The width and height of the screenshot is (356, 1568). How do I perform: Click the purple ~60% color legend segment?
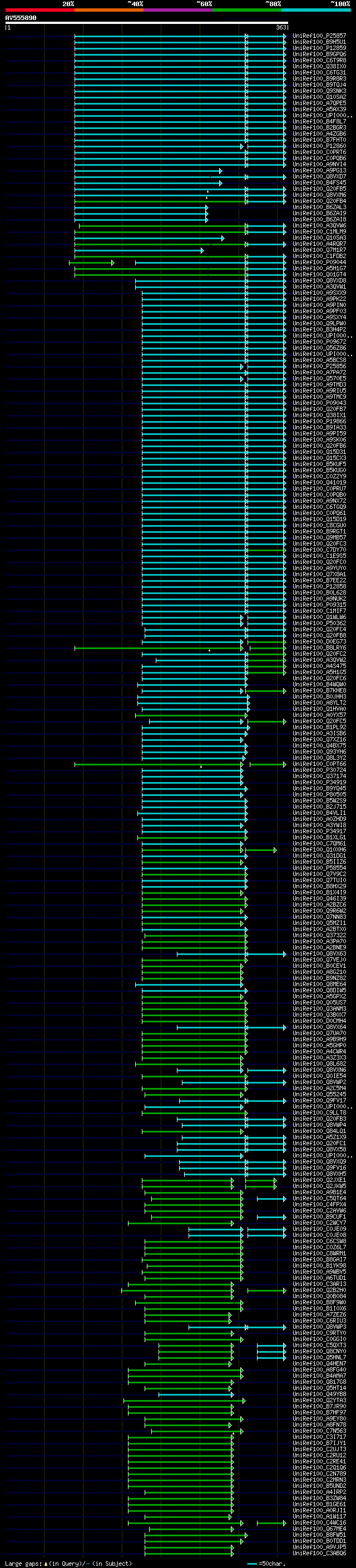(179, 10)
